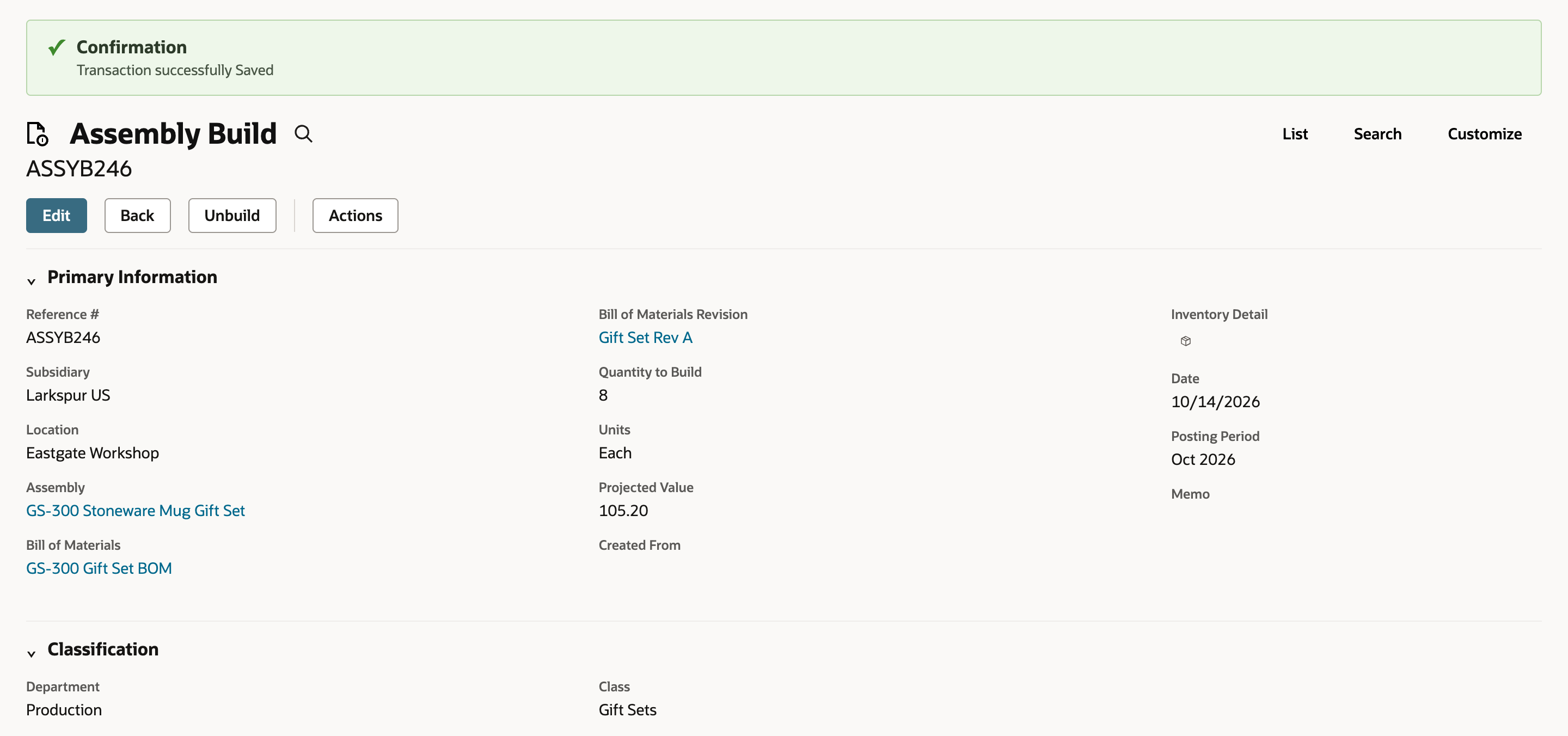Click the Bill of Materials Revision label
This screenshot has width=1568, height=736.
(672, 314)
